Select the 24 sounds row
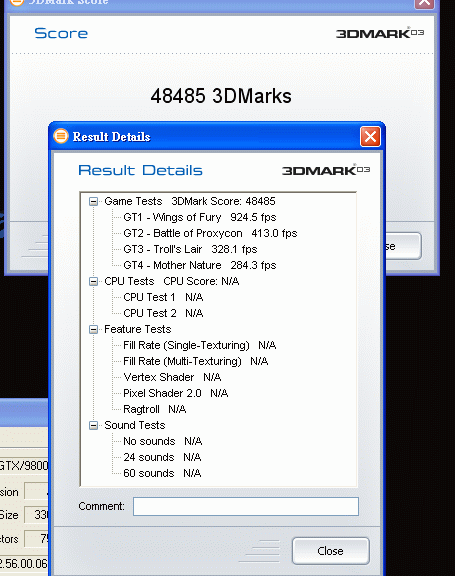 point(162,457)
